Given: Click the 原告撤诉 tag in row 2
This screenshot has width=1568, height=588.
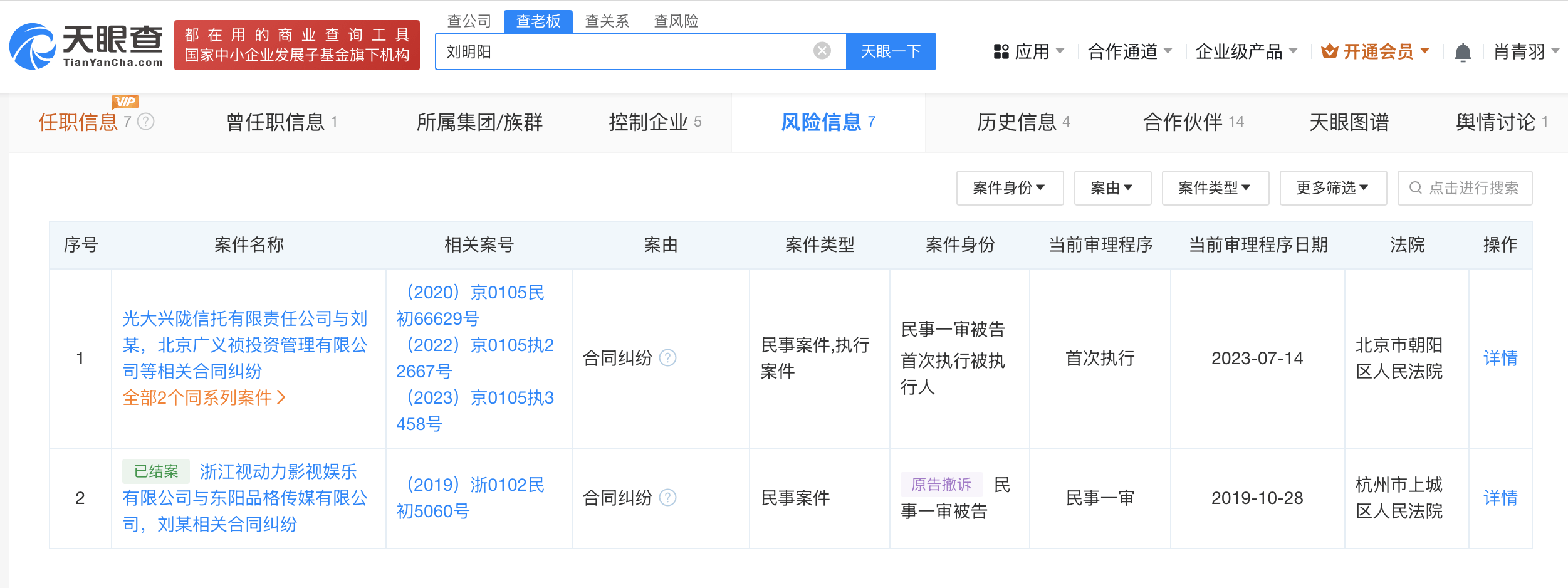Looking at the screenshot, I should (x=941, y=485).
